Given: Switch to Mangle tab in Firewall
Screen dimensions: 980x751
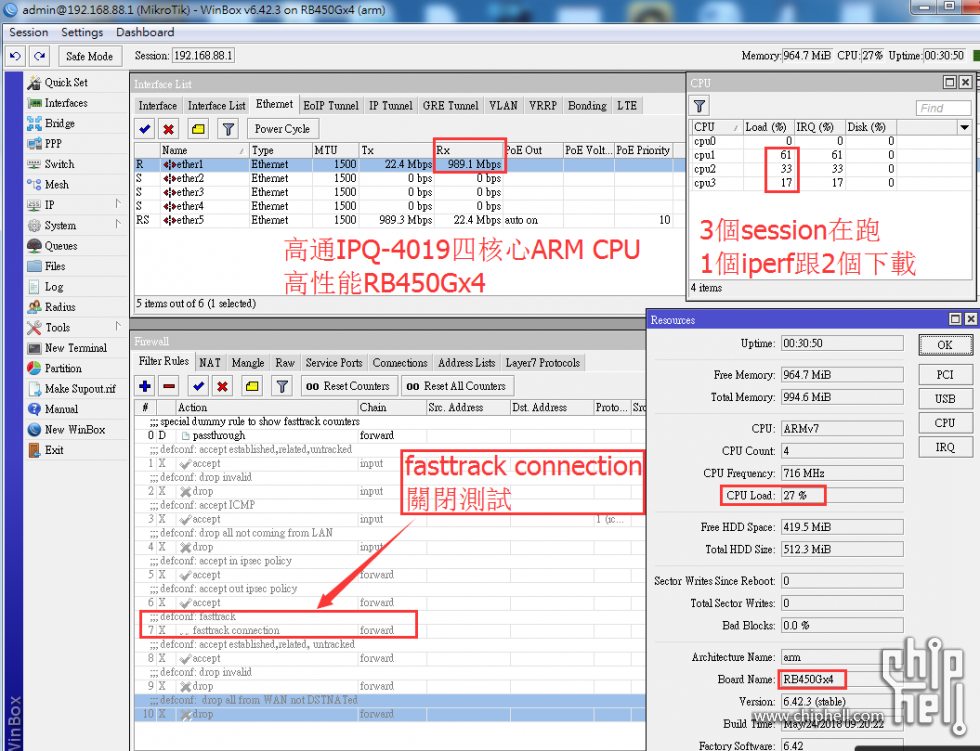Looking at the screenshot, I should (248, 363).
